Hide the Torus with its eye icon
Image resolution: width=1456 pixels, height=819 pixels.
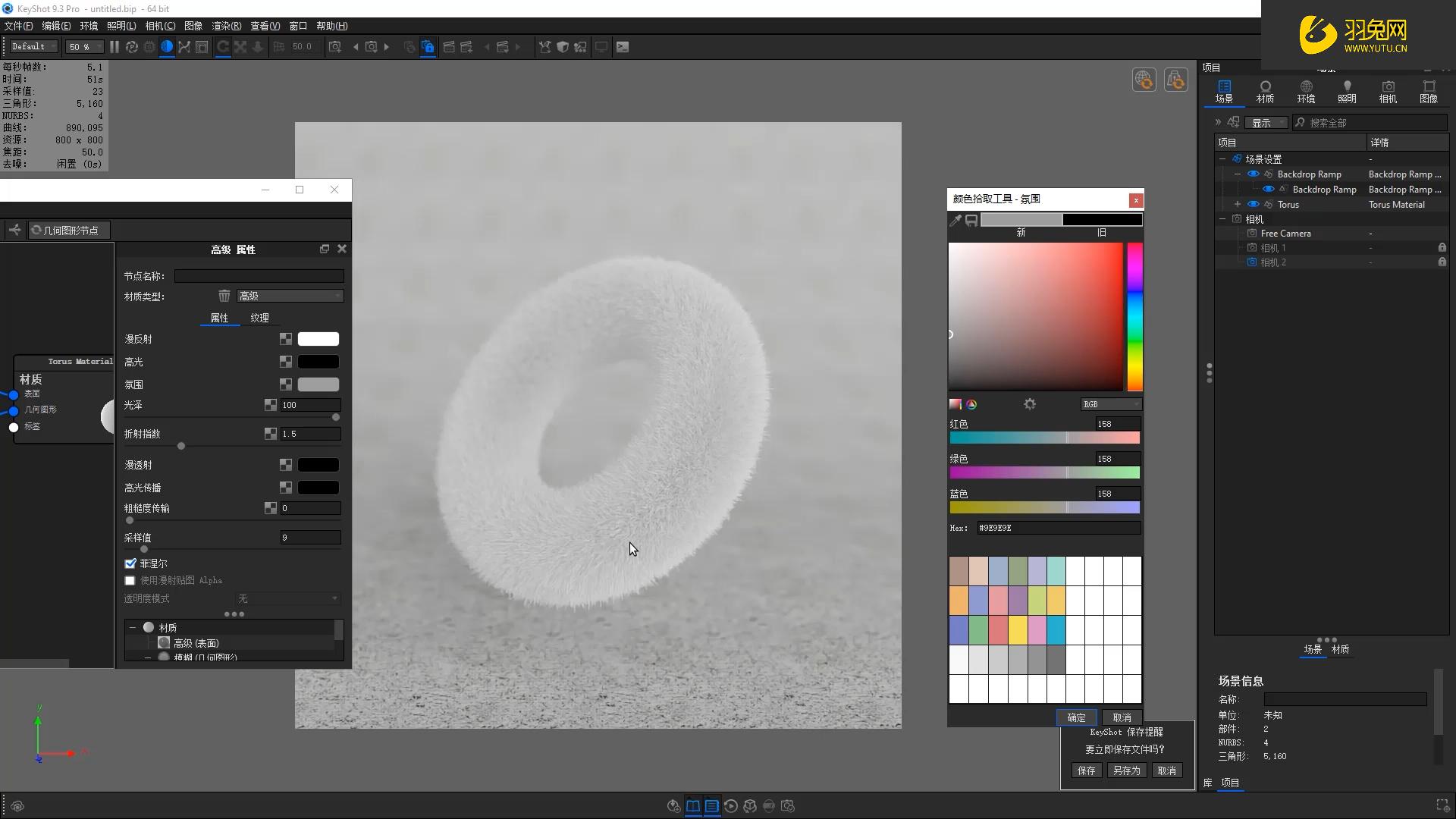(x=1254, y=205)
